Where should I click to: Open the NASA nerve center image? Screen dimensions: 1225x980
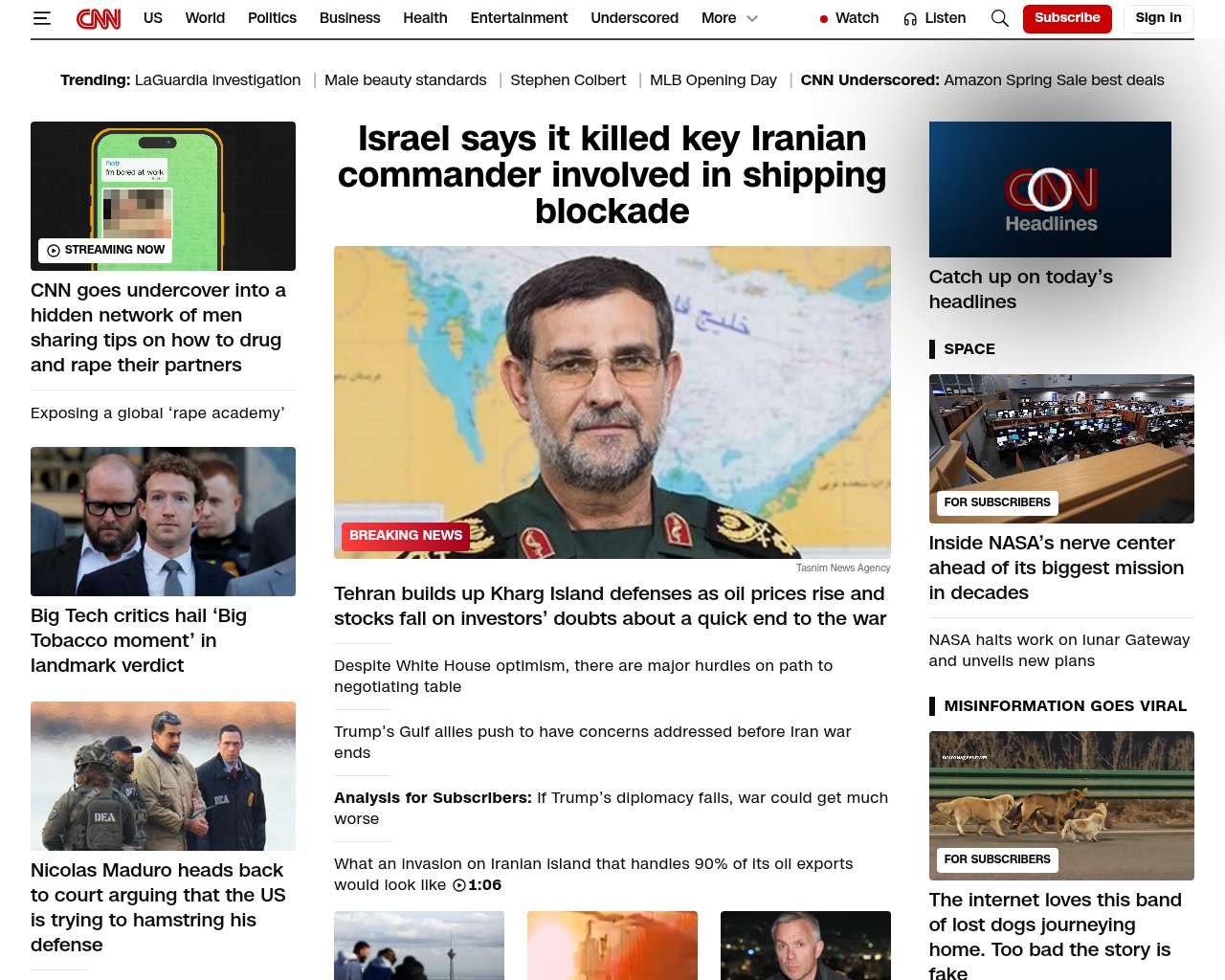tap(1061, 449)
